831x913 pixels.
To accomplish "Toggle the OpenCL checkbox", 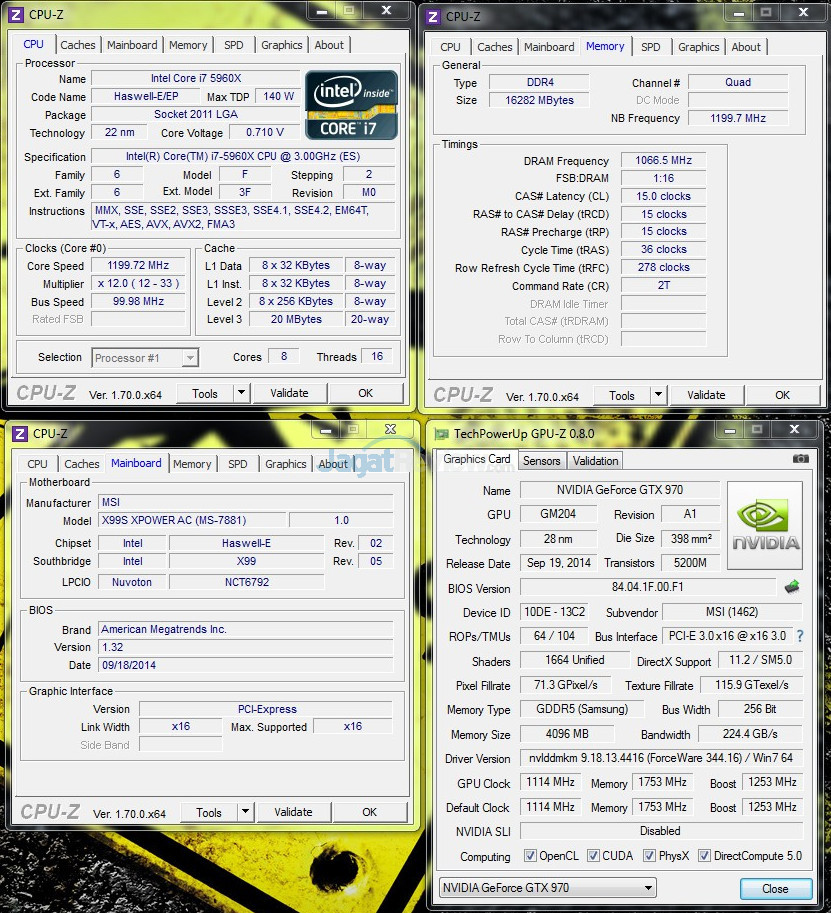I will click(530, 856).
